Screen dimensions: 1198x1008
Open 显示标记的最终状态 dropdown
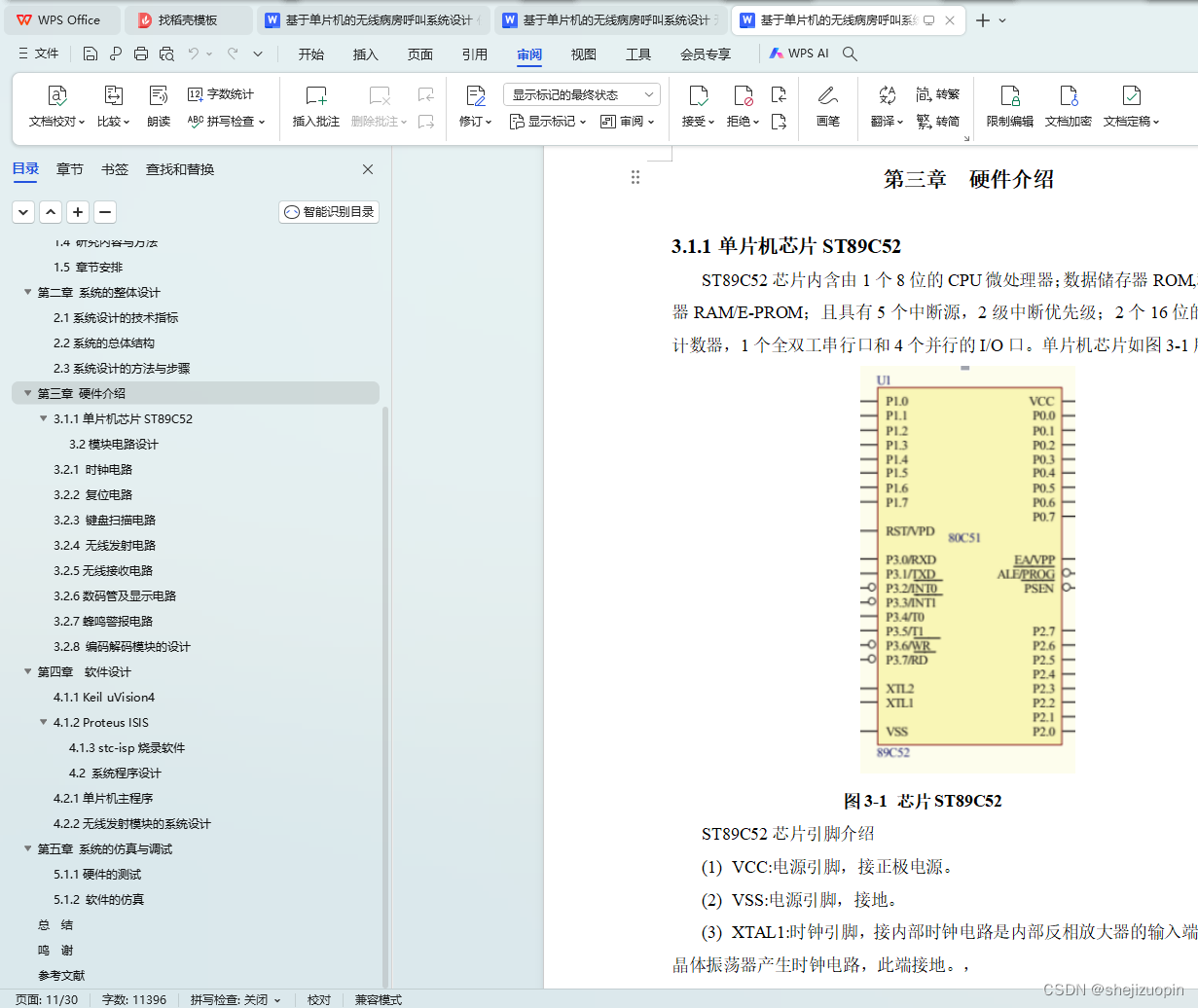tap(582, 94)
